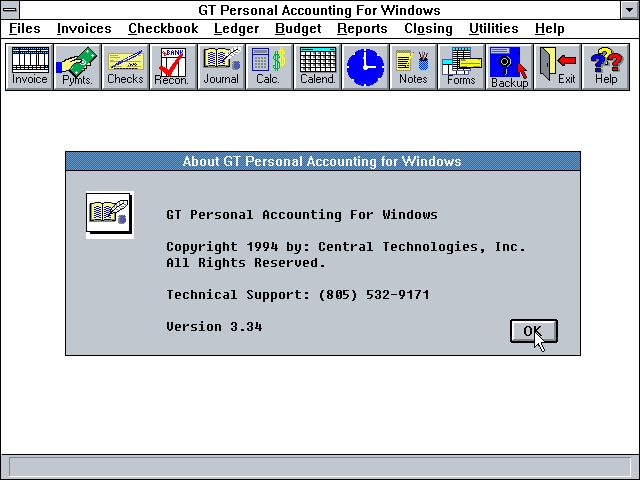Open the Closing menu
The height and width of the screenshot is (480, 640).
429,29
